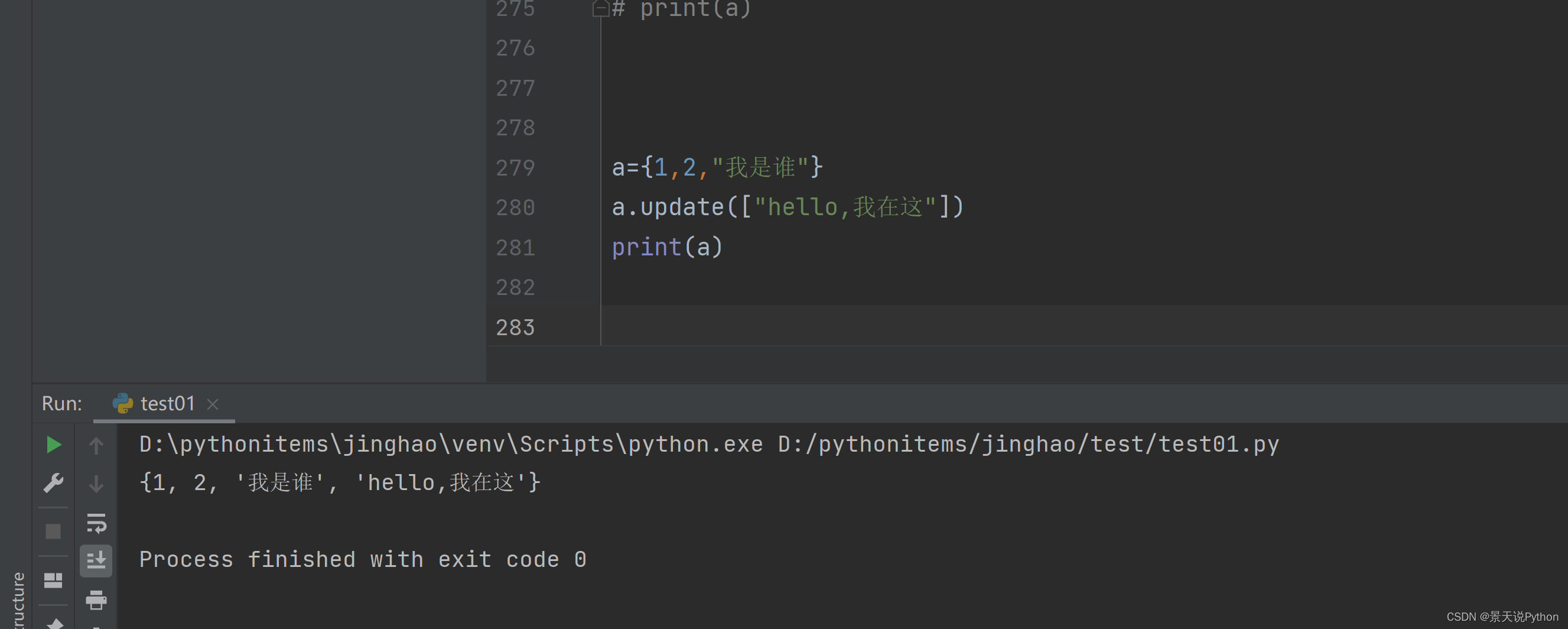This screenshot has width=1568, height=629.
Task: Select console output set result line
Action: [x=340, y=483]
